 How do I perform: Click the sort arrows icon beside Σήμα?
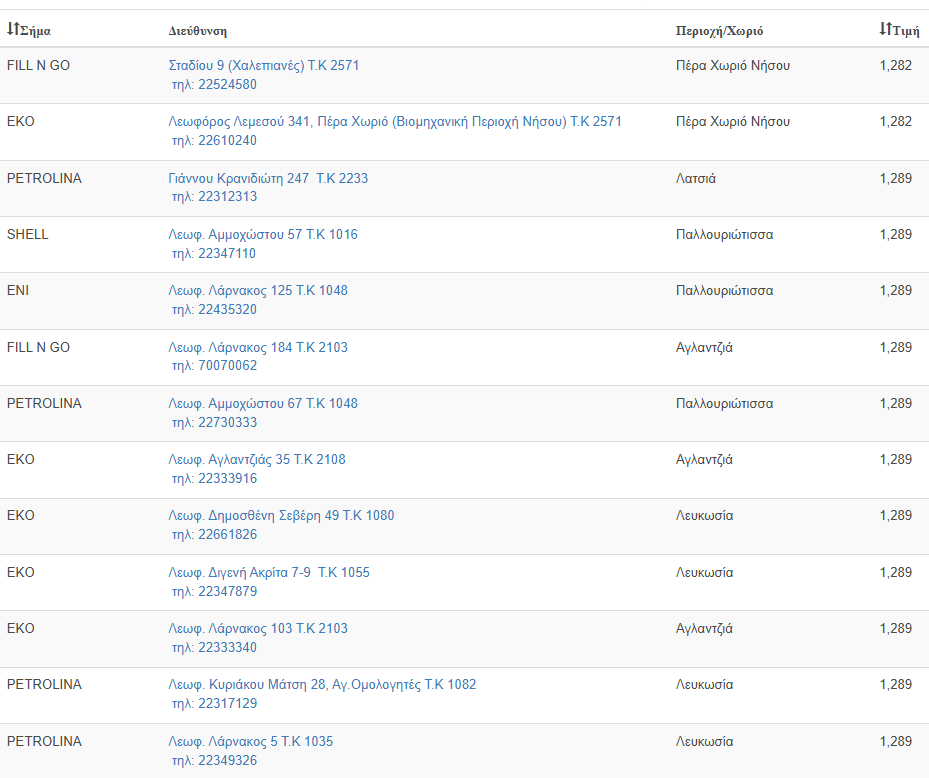pos(12,29)
